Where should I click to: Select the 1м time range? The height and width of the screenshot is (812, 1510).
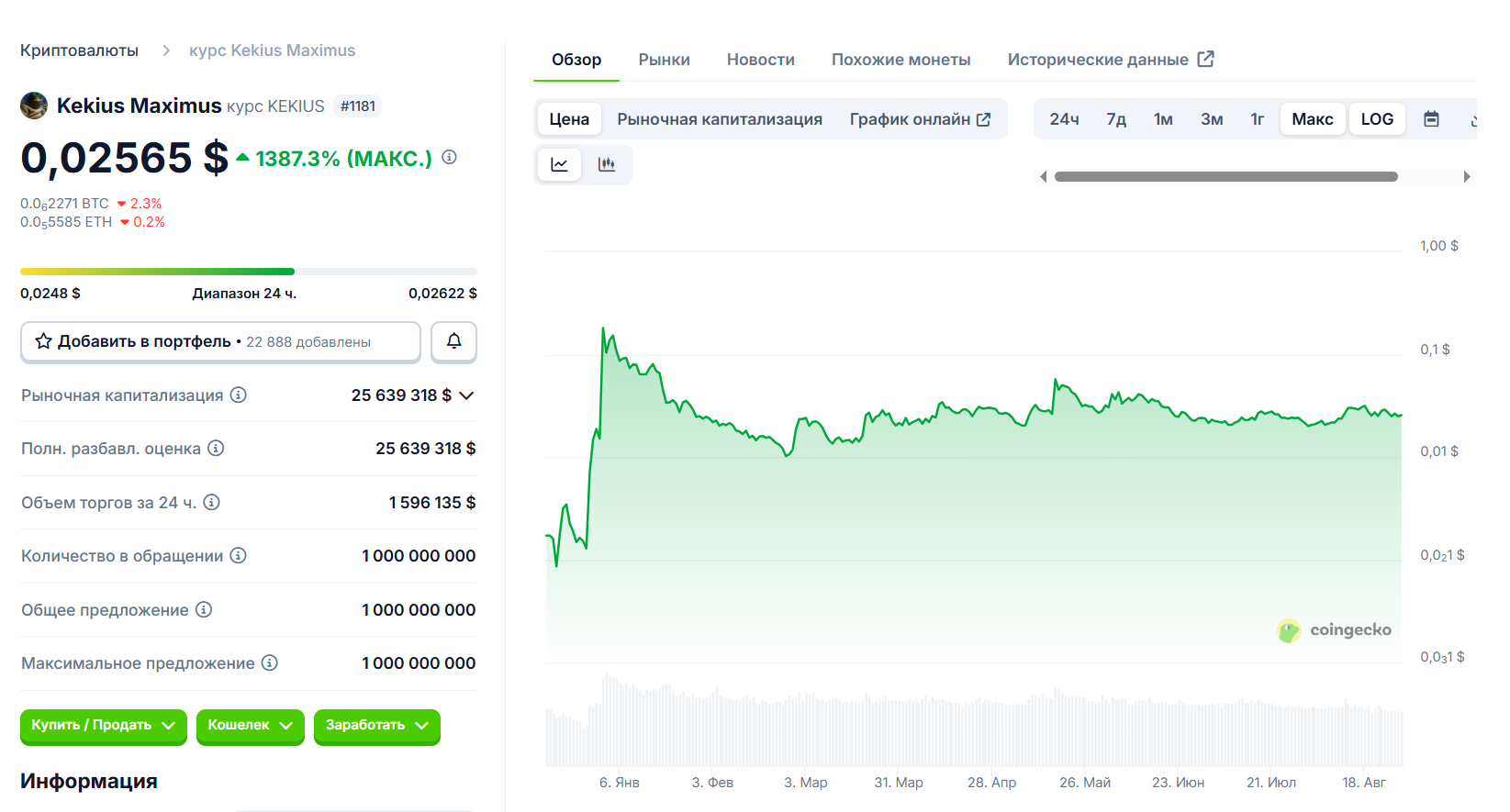click(1163, 119)
